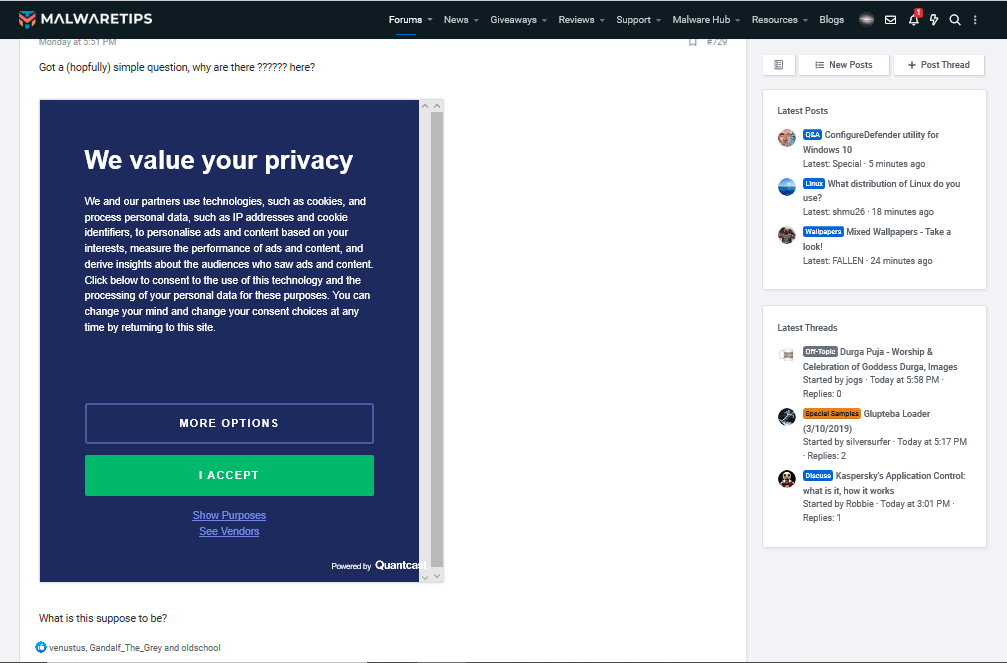Open the search magnifier icon
This screenshot has width=1007, height=663.
955,20
